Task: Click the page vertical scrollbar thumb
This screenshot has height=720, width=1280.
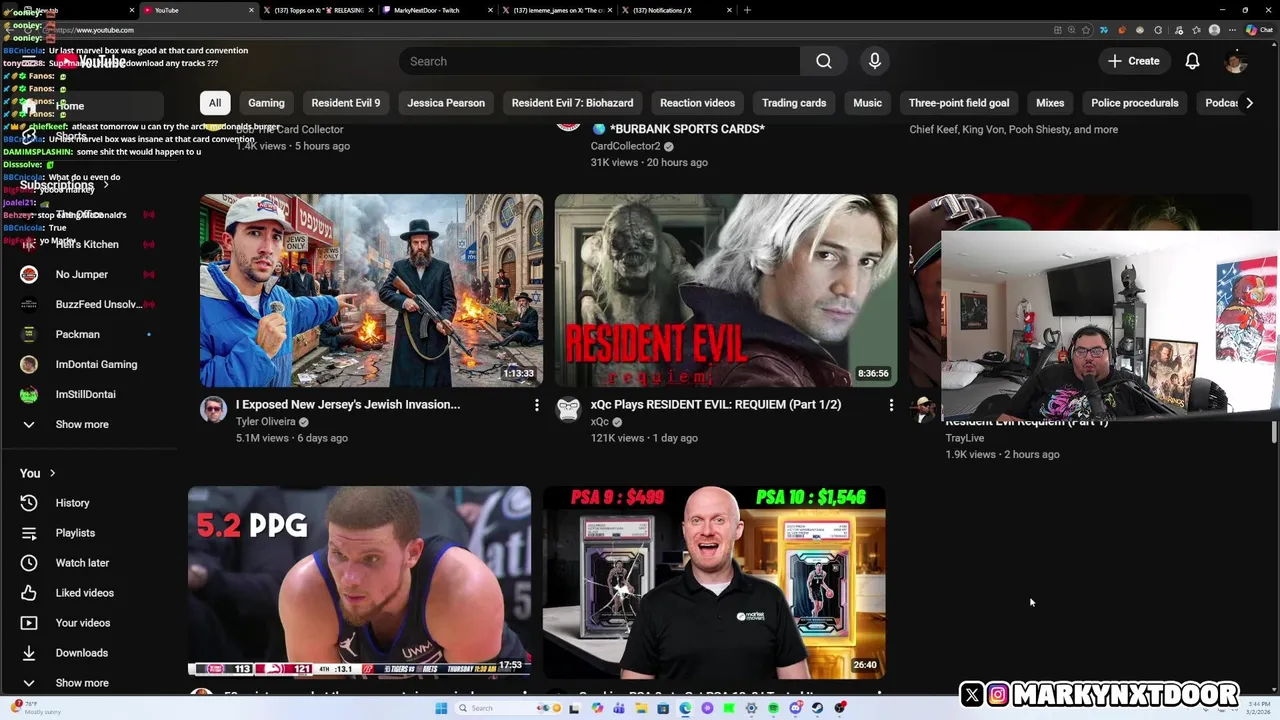Action: (1274, 432)
